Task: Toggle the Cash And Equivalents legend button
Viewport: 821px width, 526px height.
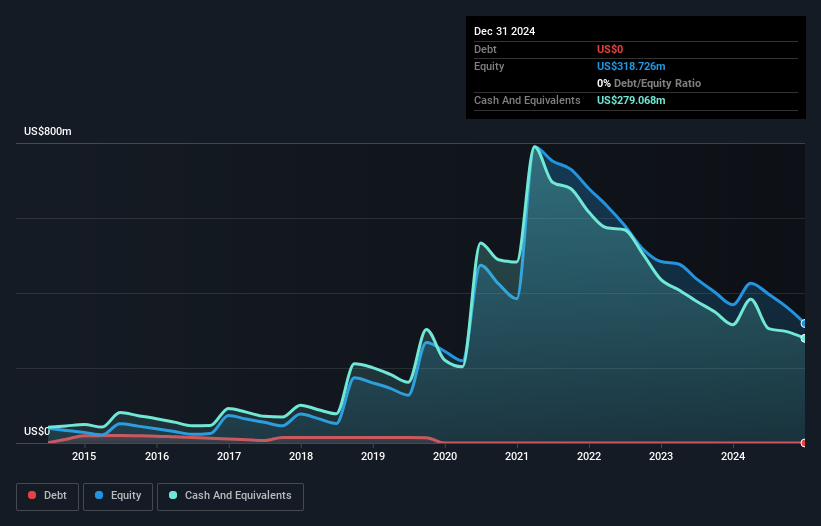Action: (x=230, y=496)
